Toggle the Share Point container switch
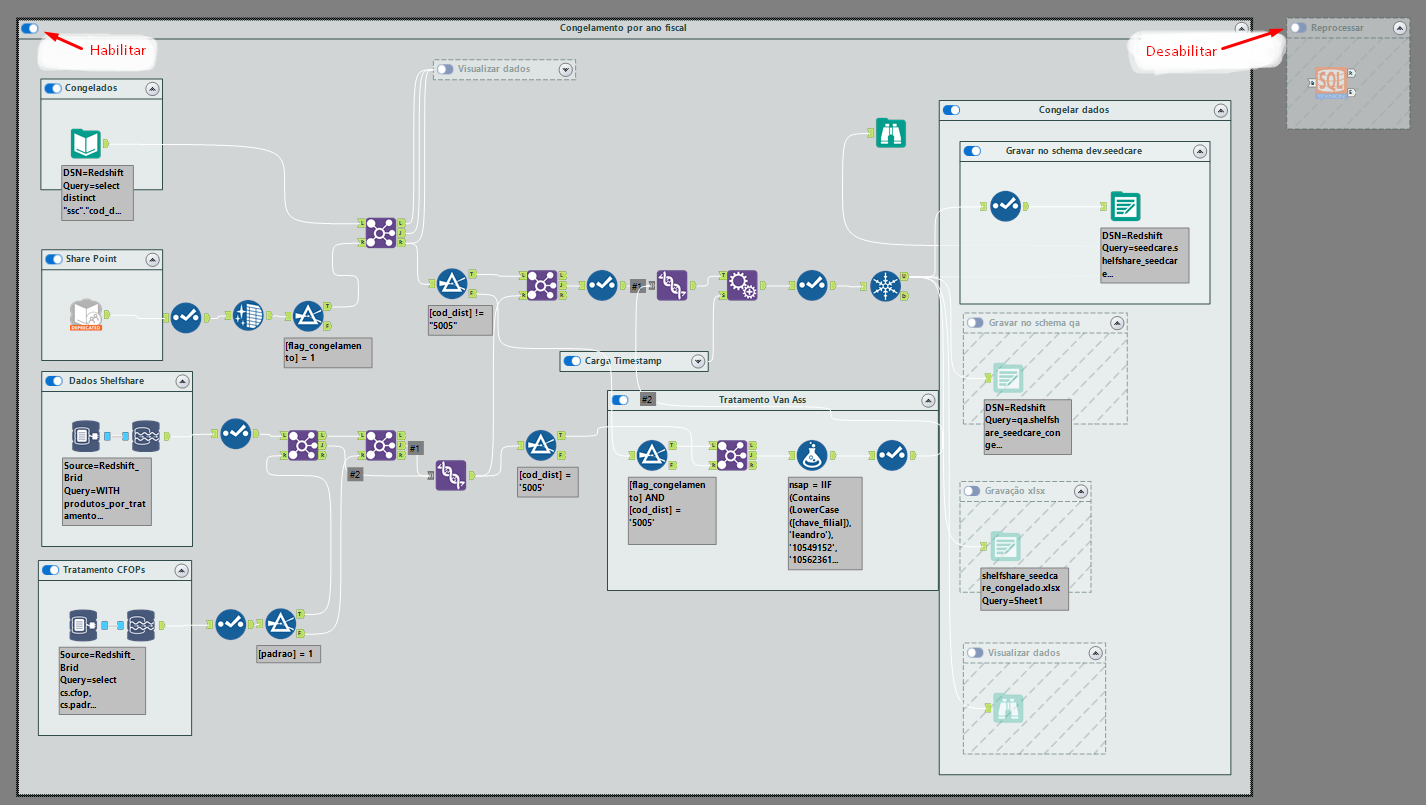 click(x=53, y=259)
